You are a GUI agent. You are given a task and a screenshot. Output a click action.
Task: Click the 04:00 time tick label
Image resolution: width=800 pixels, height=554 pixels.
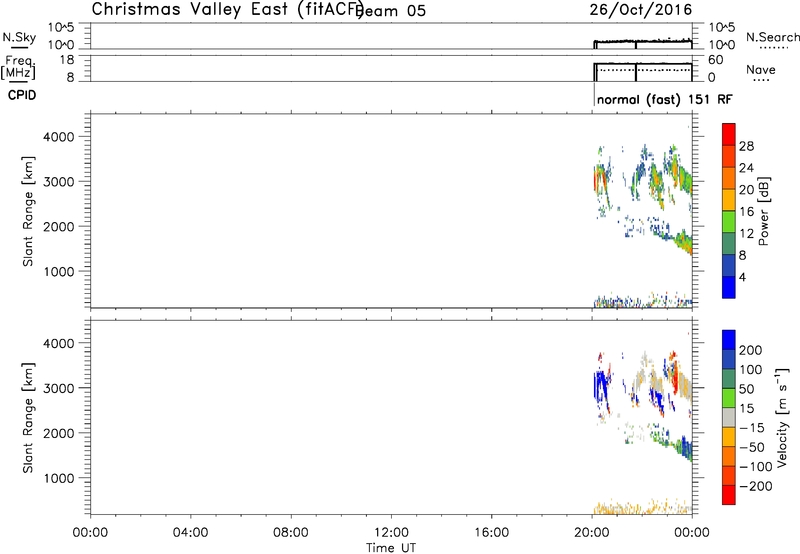tap(190, 533)
